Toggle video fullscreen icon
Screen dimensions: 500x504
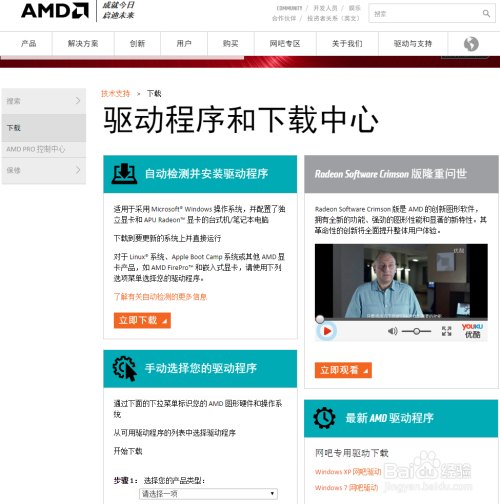(446, 331)
